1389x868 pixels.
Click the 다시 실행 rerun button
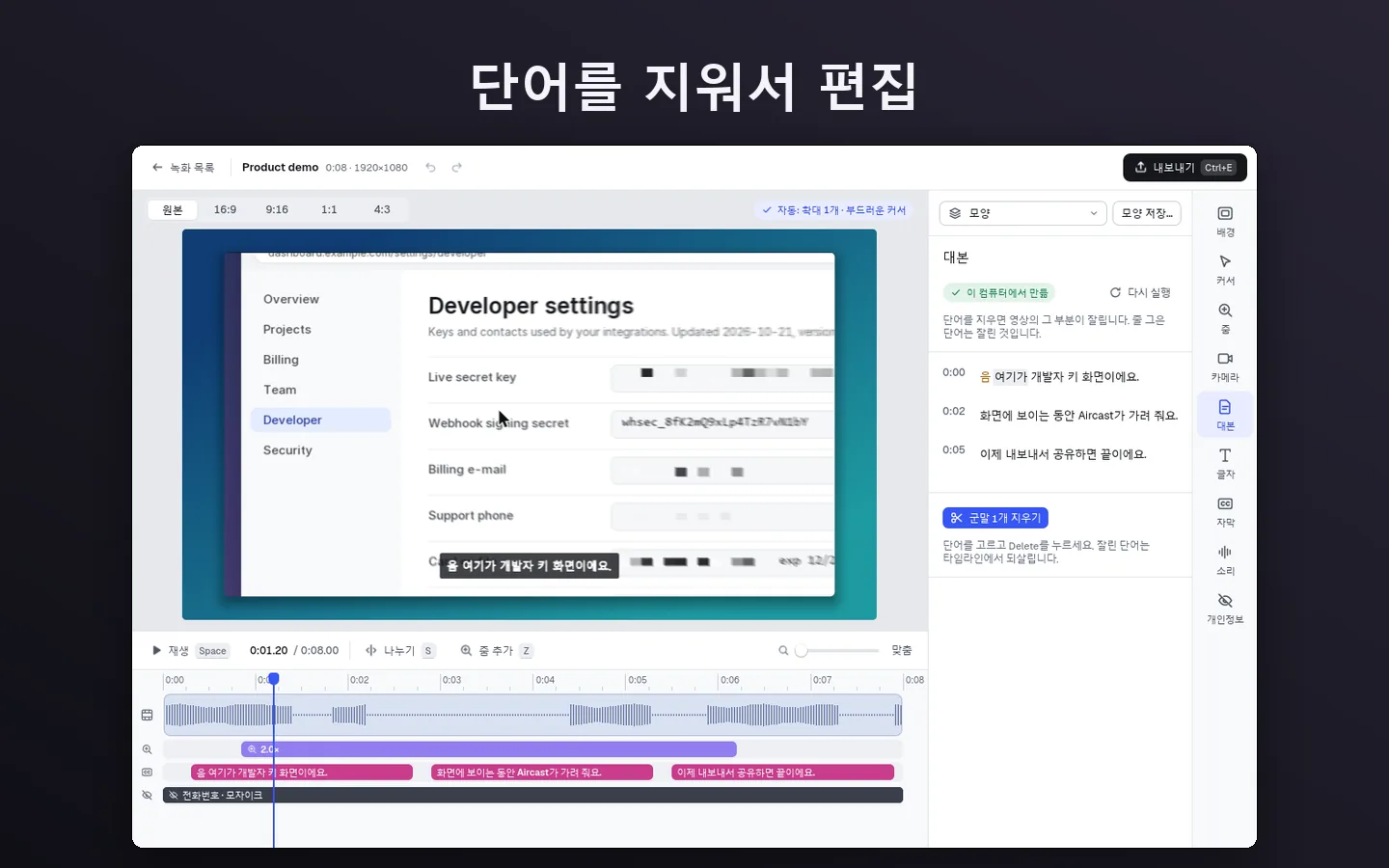(1140, 292)
